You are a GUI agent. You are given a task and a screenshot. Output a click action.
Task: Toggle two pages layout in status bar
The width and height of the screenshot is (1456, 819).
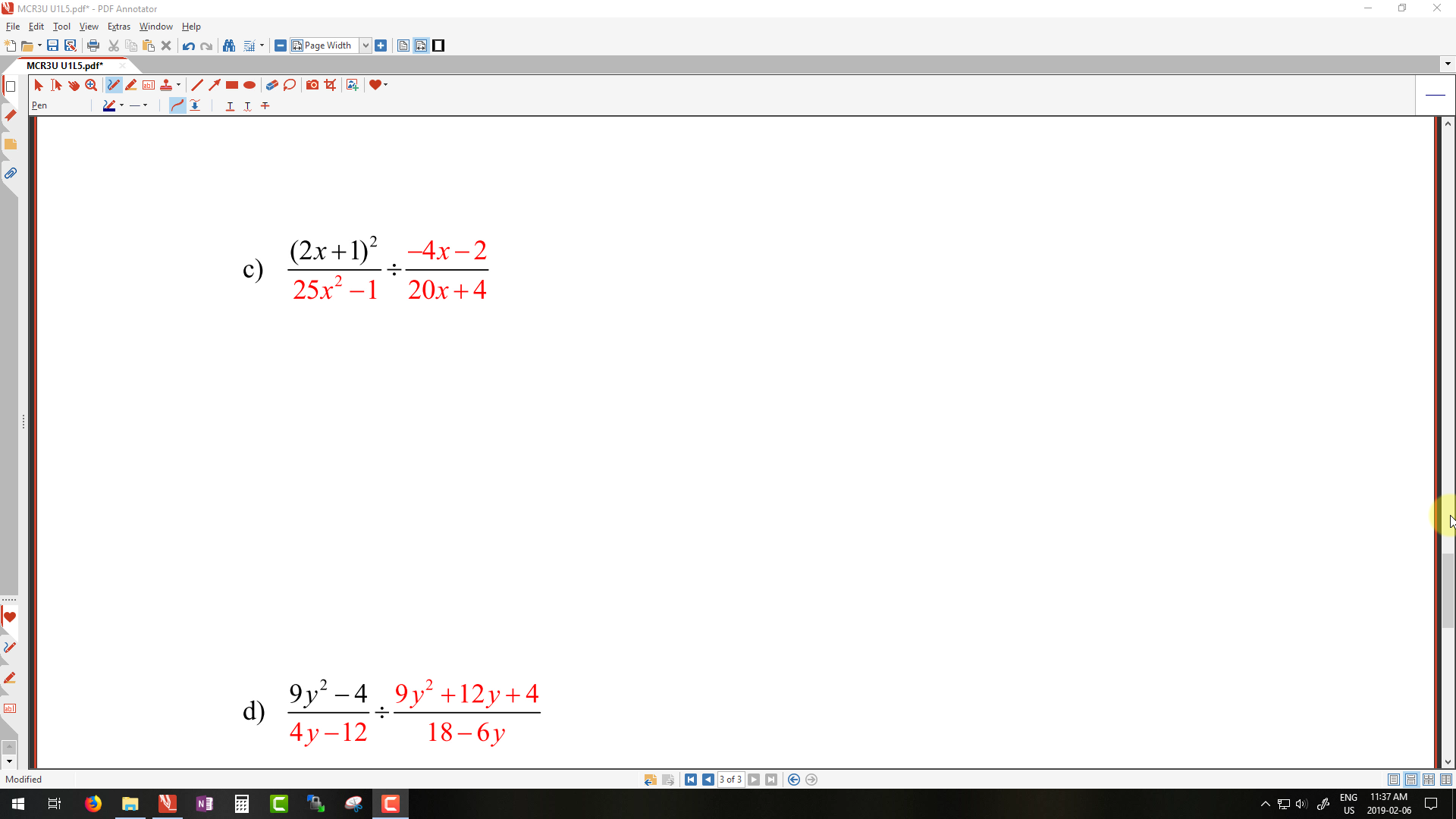click(1429, 780)
